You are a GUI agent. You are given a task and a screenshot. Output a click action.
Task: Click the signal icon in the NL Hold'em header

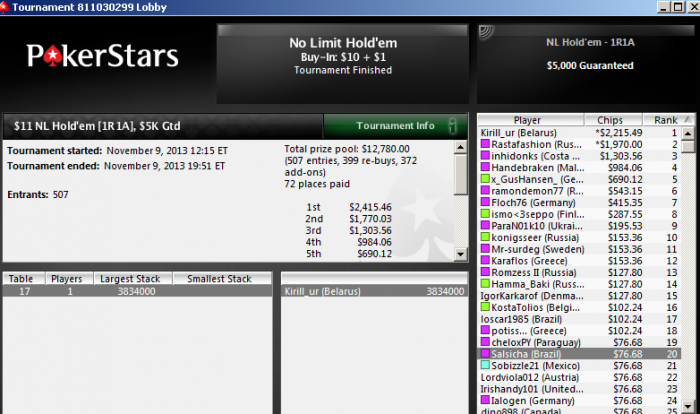(486, 31)
